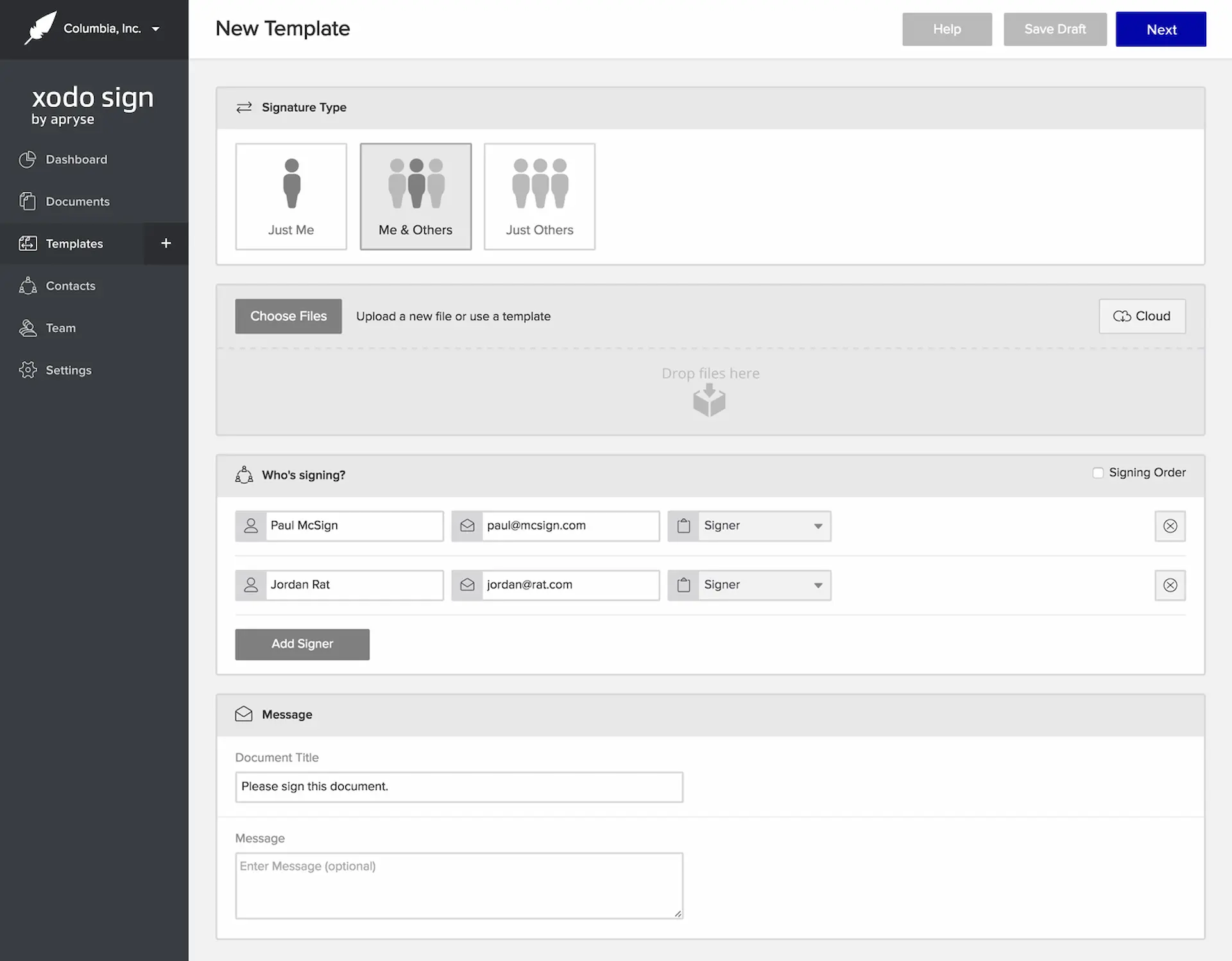1232x961 pixels.
Task: Click the Templates section icon
Action: [x=26, y=243]
